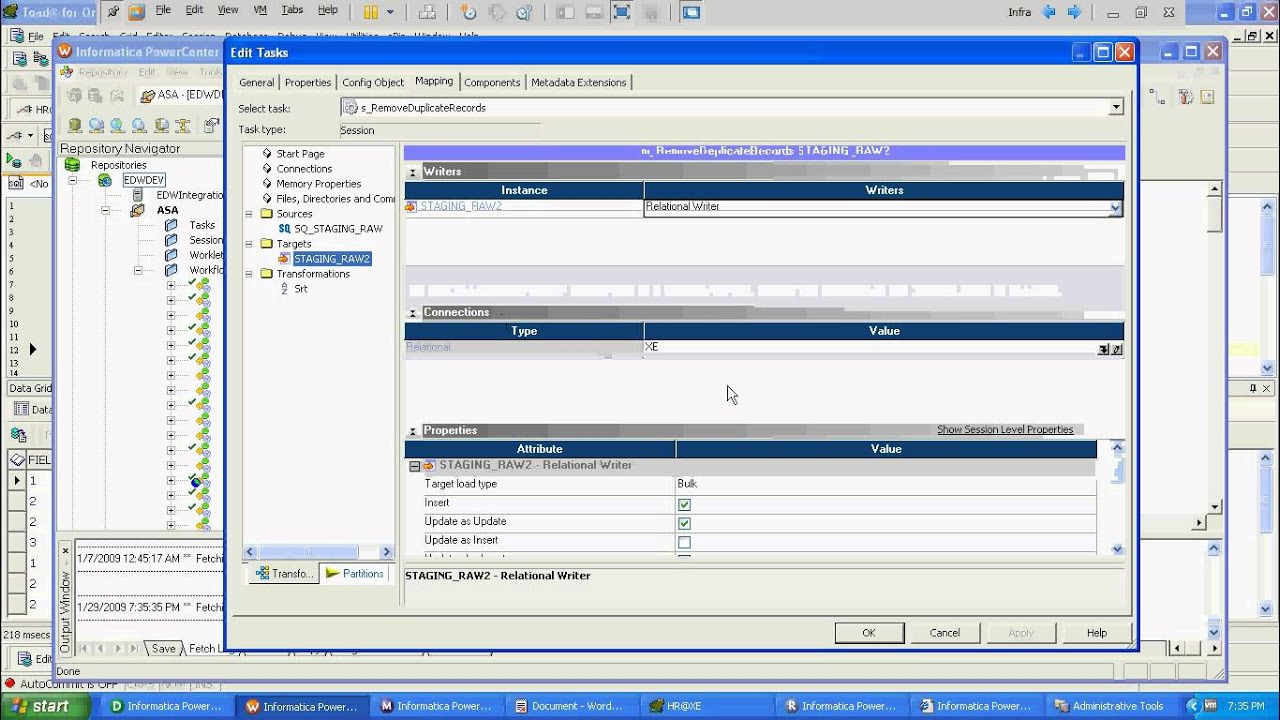1280x720 pixels.
Task: Select the STAGING_RAW2 target node
Action: pyautogui.click(x=332, y=259)
